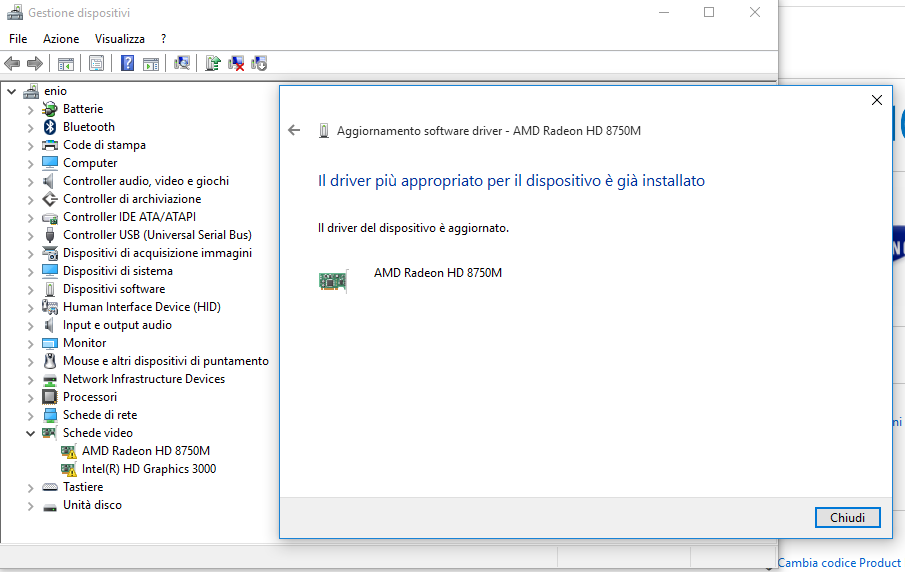This screenshot has height=572, width=905.
Task: Expand the Dispositivi di sistema category
Action: [x=31, y=271]
